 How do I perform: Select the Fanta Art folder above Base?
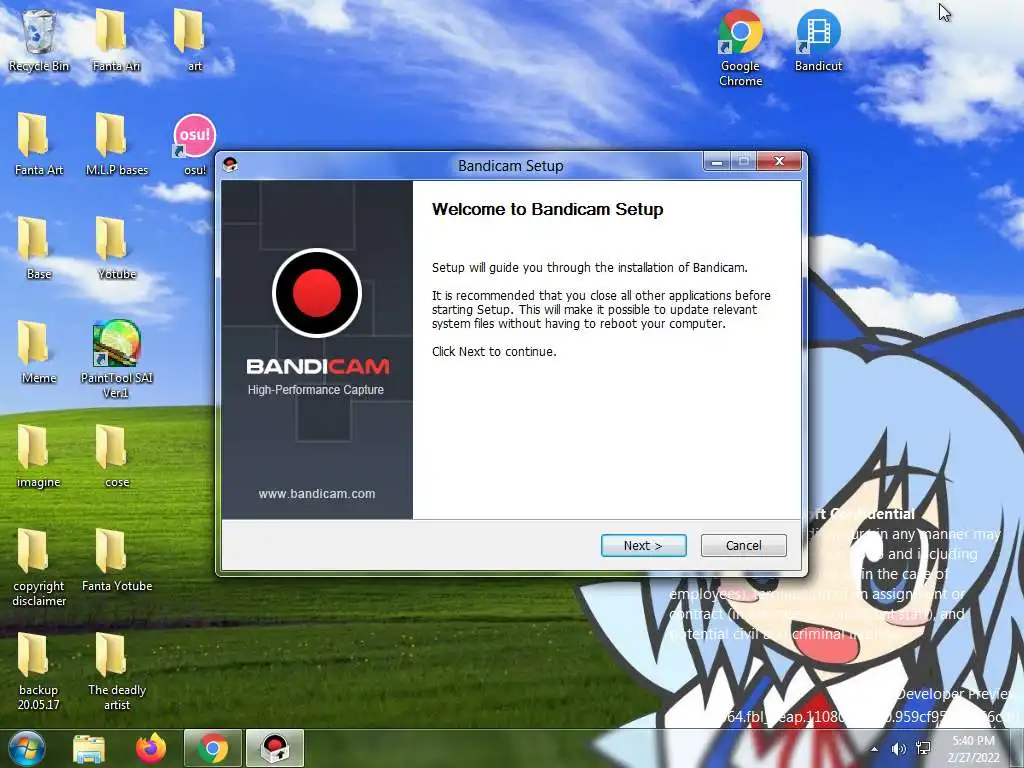39,144
